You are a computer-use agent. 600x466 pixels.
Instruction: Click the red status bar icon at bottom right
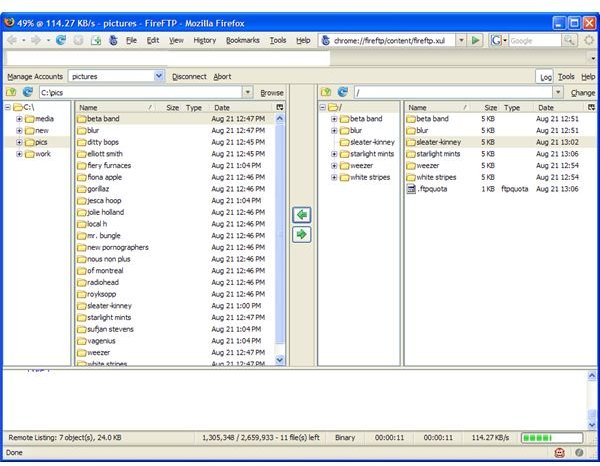coord(559,453)
